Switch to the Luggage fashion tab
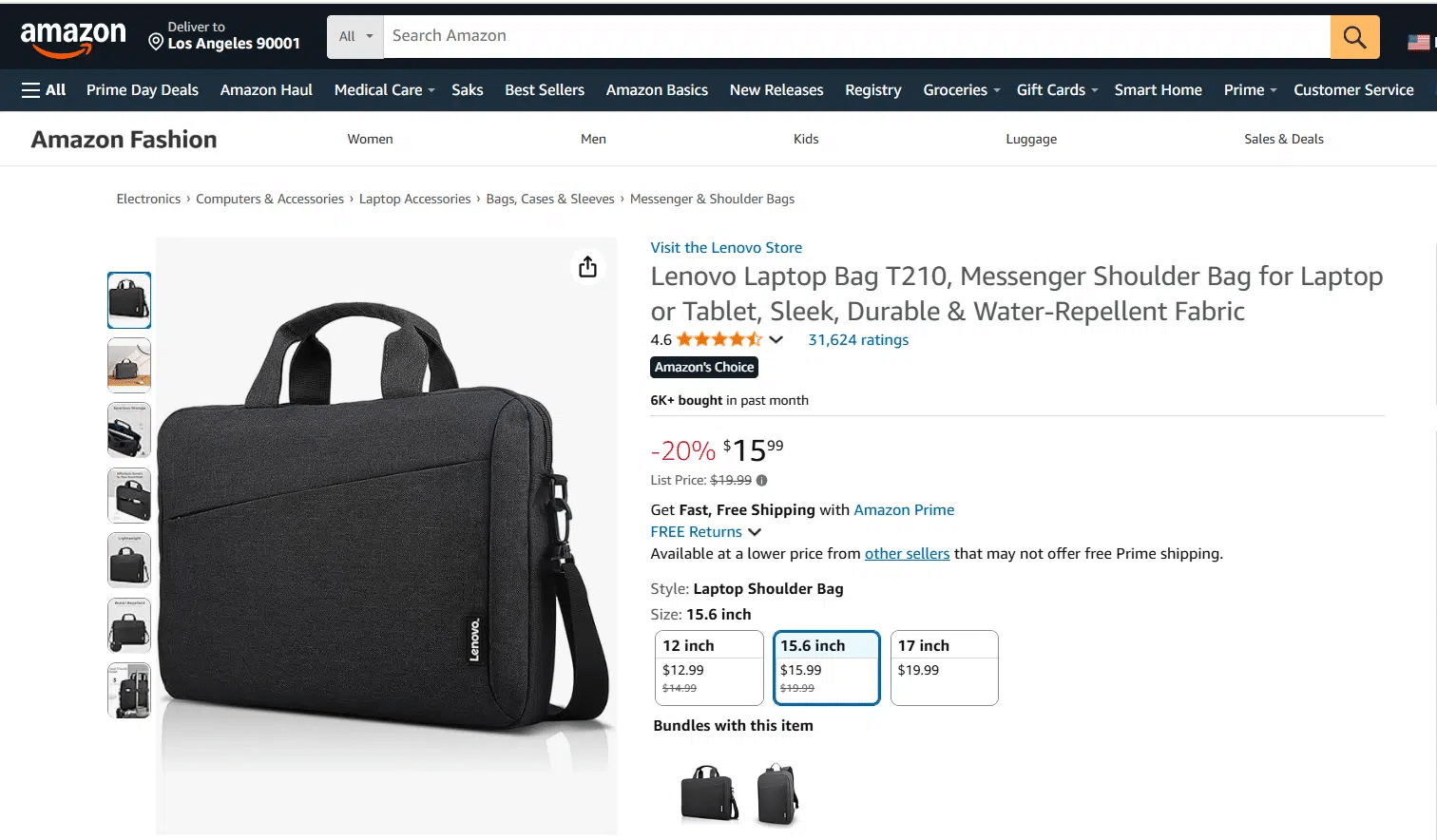Viewport: 1437px width, 840px height. click(x=1031, y=139)
